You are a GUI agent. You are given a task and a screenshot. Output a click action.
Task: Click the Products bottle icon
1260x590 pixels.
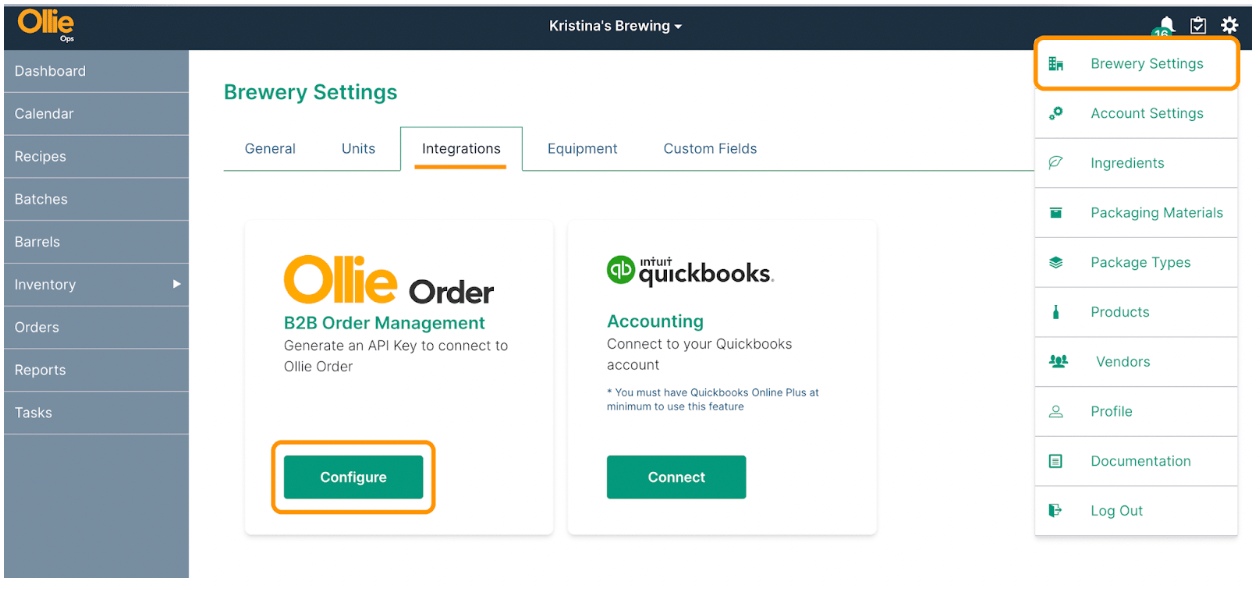[1056, 312]
